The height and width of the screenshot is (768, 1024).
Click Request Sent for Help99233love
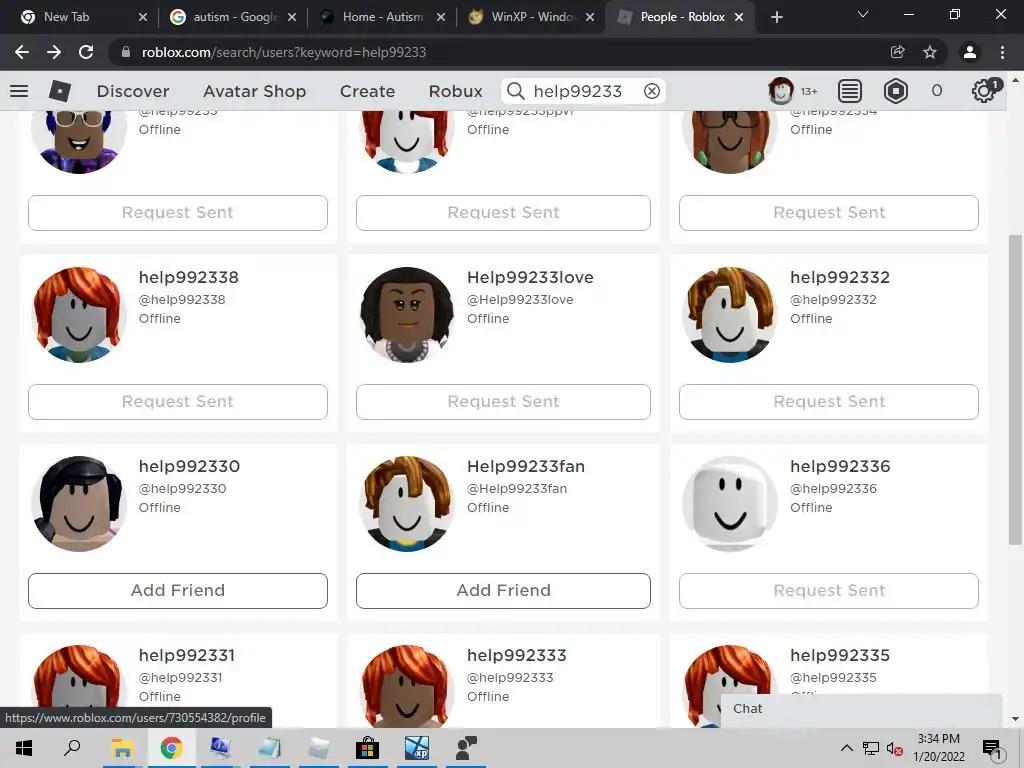coord(503,402)
